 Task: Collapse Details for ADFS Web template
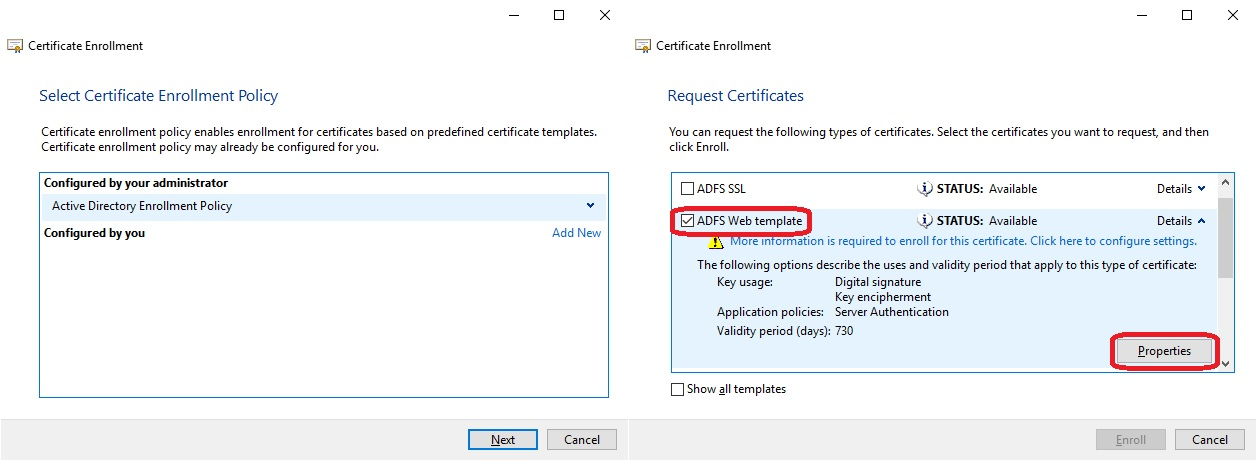tap(1181, 221)
